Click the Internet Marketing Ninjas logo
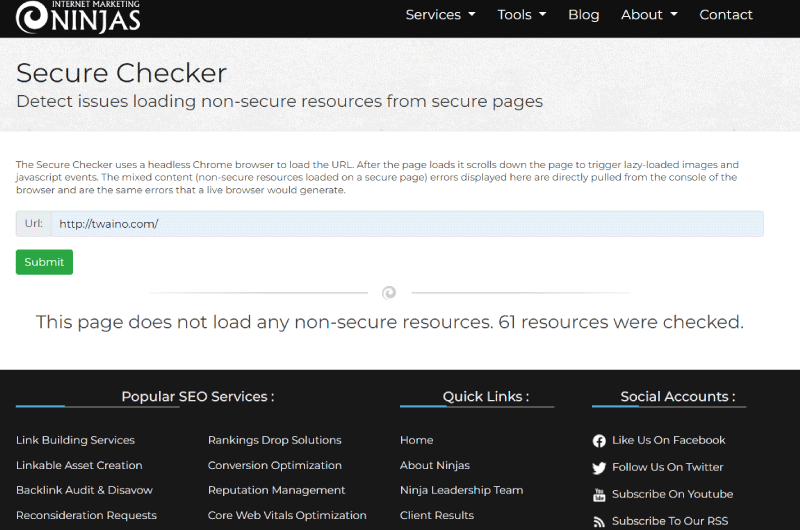The width and height of the screenshot is (800, 530). [78, 16]
